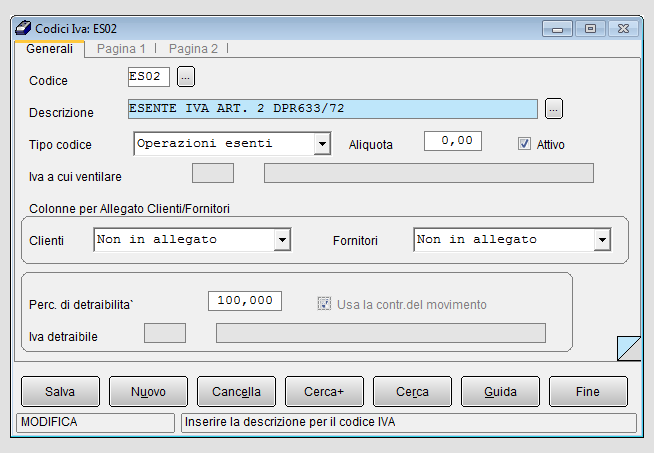Expand the Fornitori allegato dropdown

click(602, 240)
